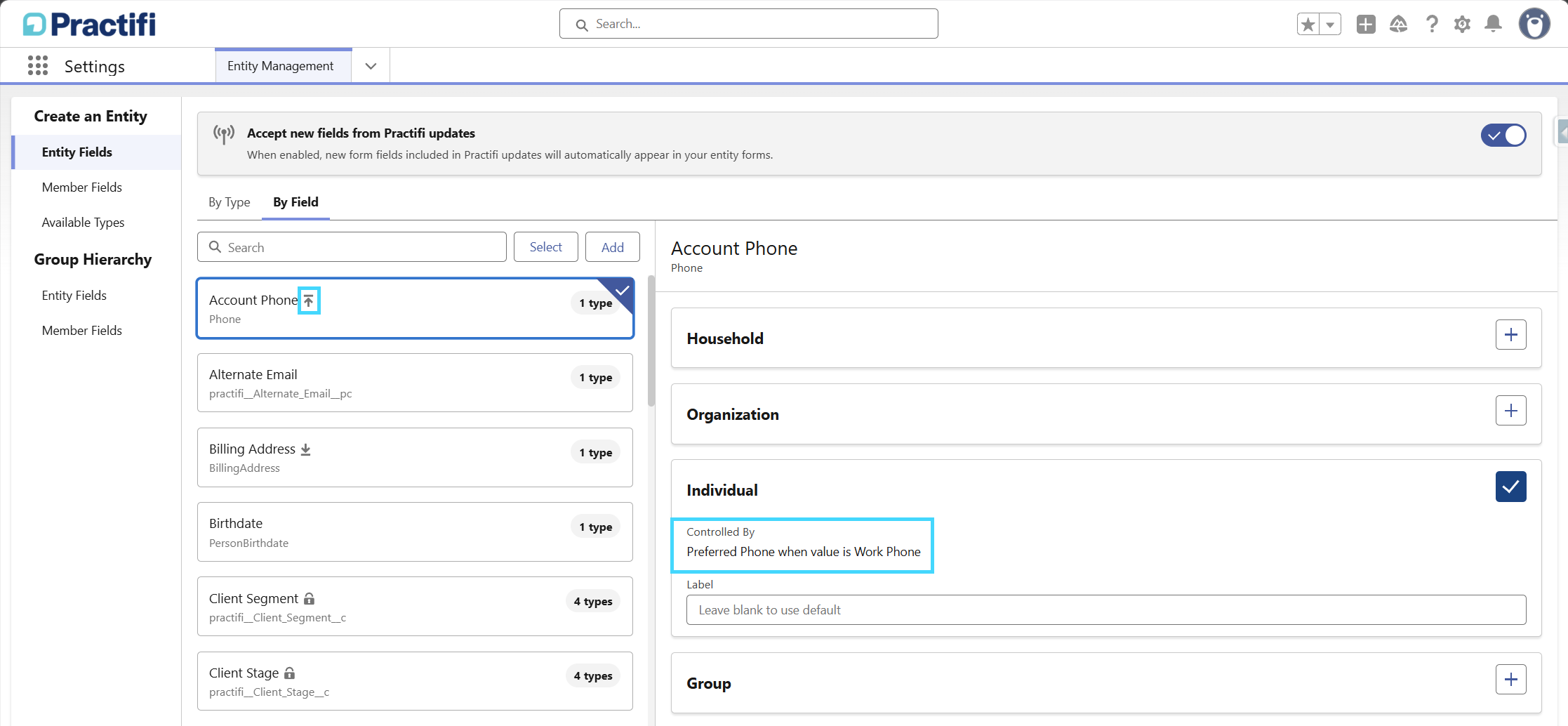Click the 4 types badge on Client Stage
Screen dimensions: 1568x726
coord(593,676)
